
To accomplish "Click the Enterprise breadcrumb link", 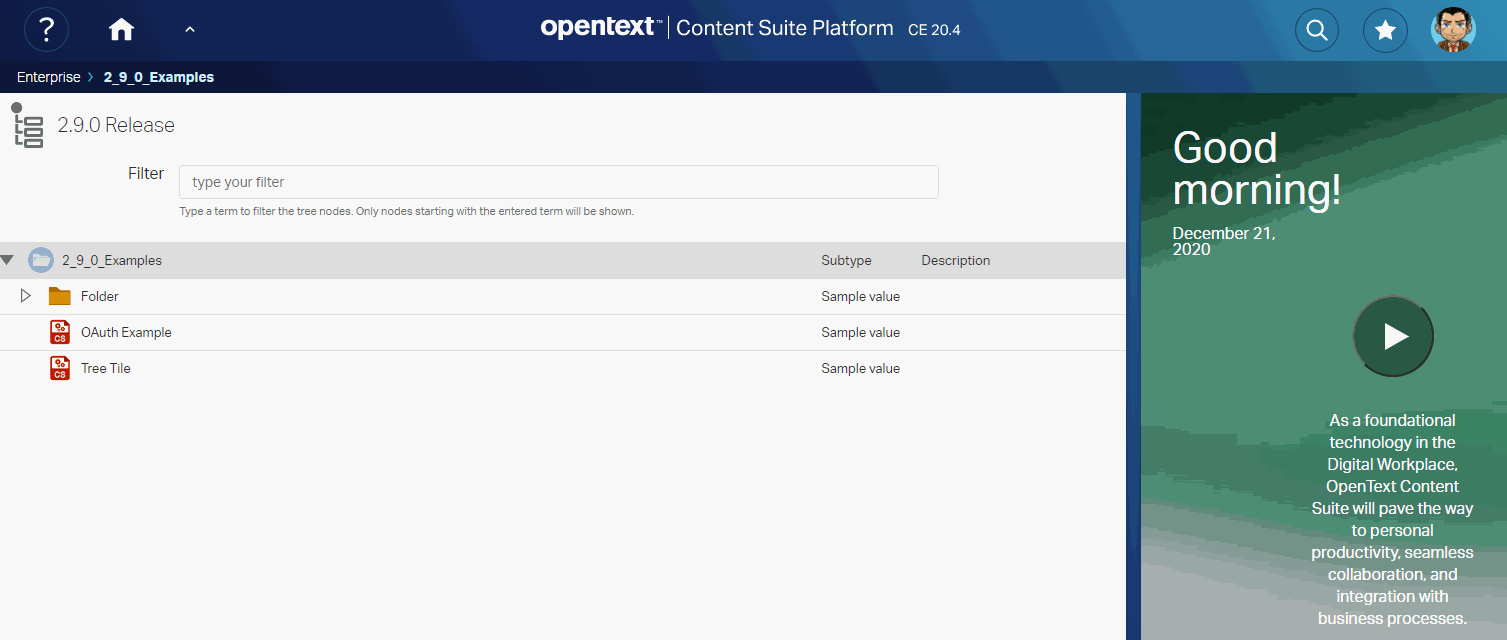I will [48, 77].
